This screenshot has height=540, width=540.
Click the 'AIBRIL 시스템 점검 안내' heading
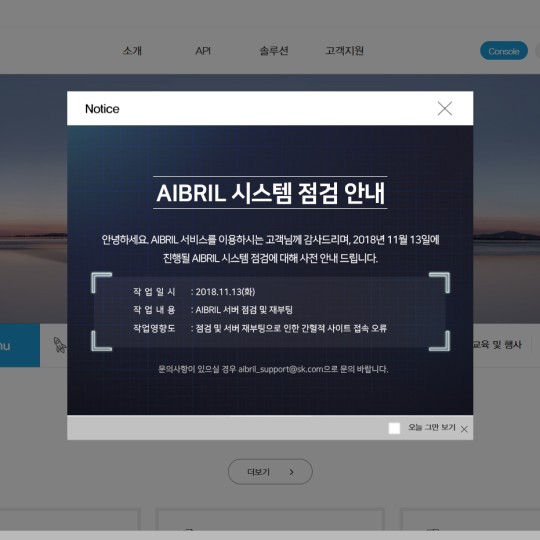[x=270, y=193]
